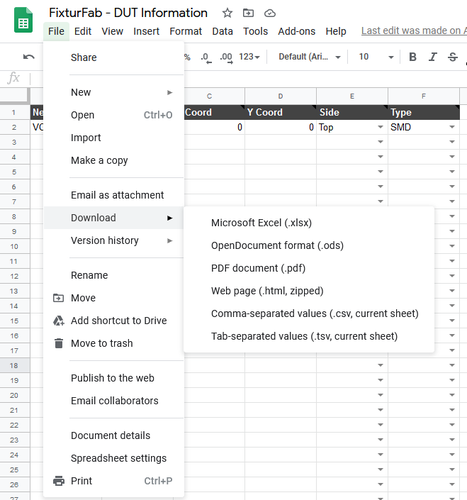The height and width of the screenshot is (500, 467).
Task: Open the File menu
Action: click(x=56, y=31)
